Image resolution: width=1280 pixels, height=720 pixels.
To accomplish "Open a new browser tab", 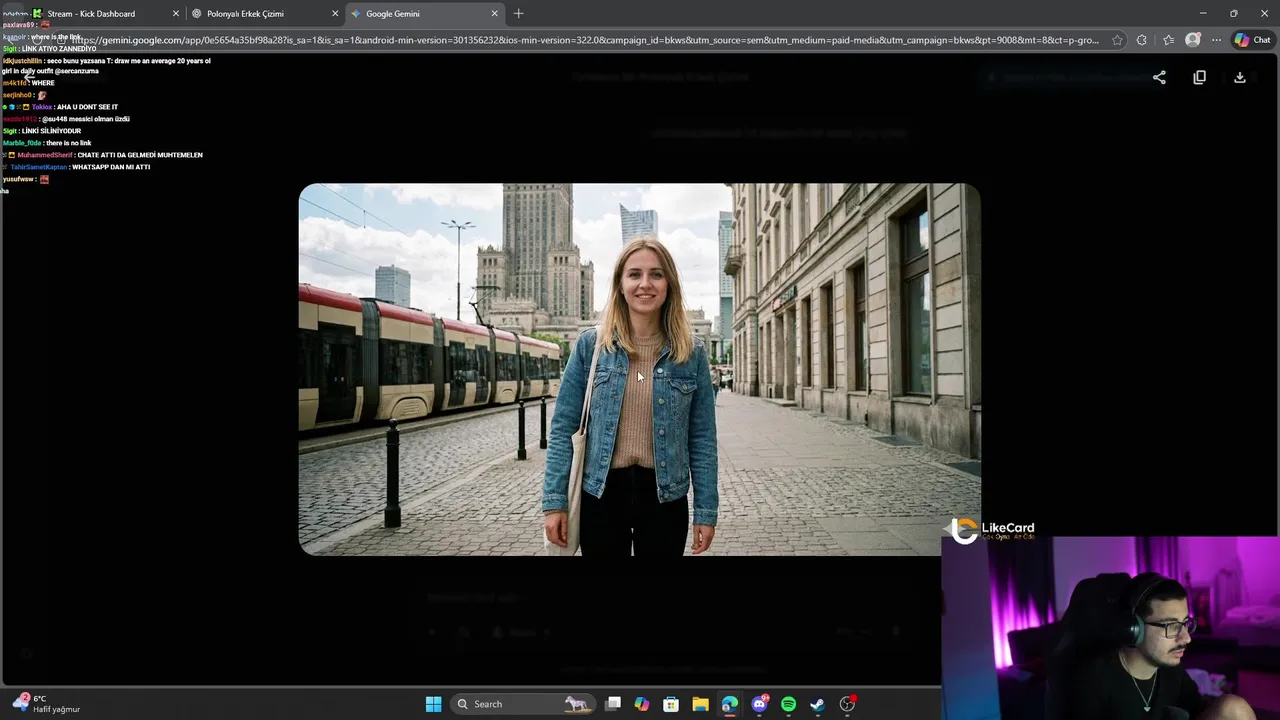I will pos(518,14).
